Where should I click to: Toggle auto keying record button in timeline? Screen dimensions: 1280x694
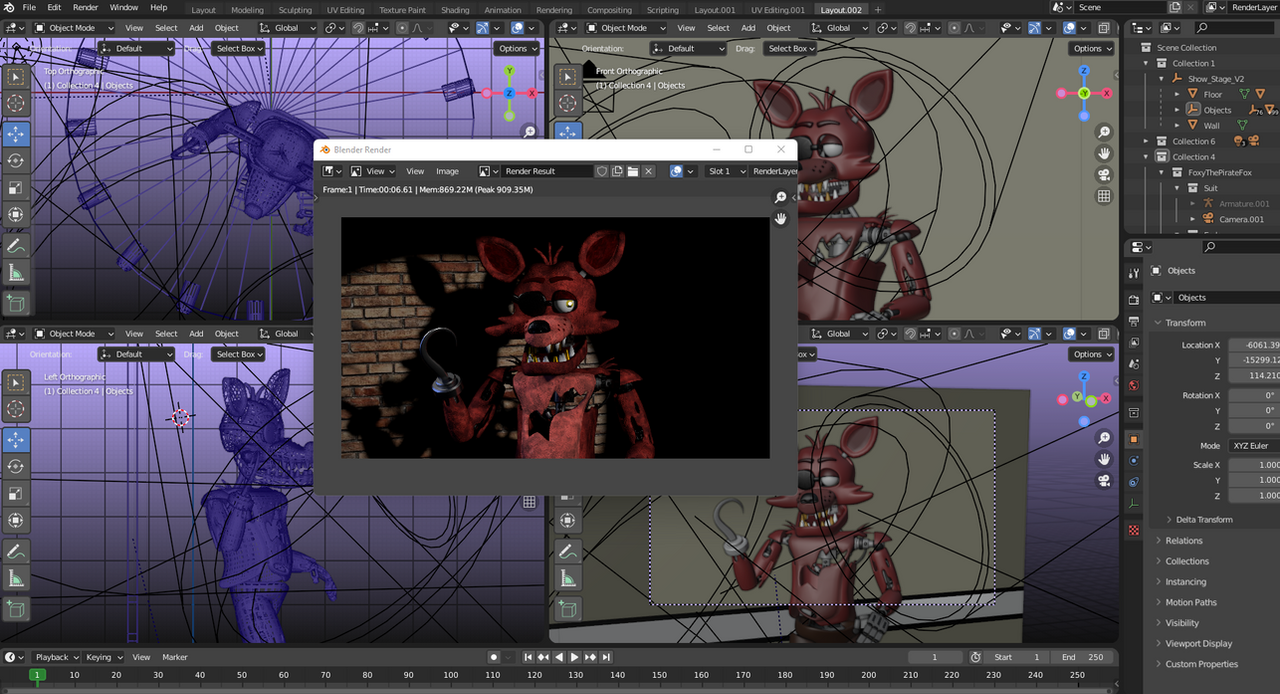tap(494, 657)
